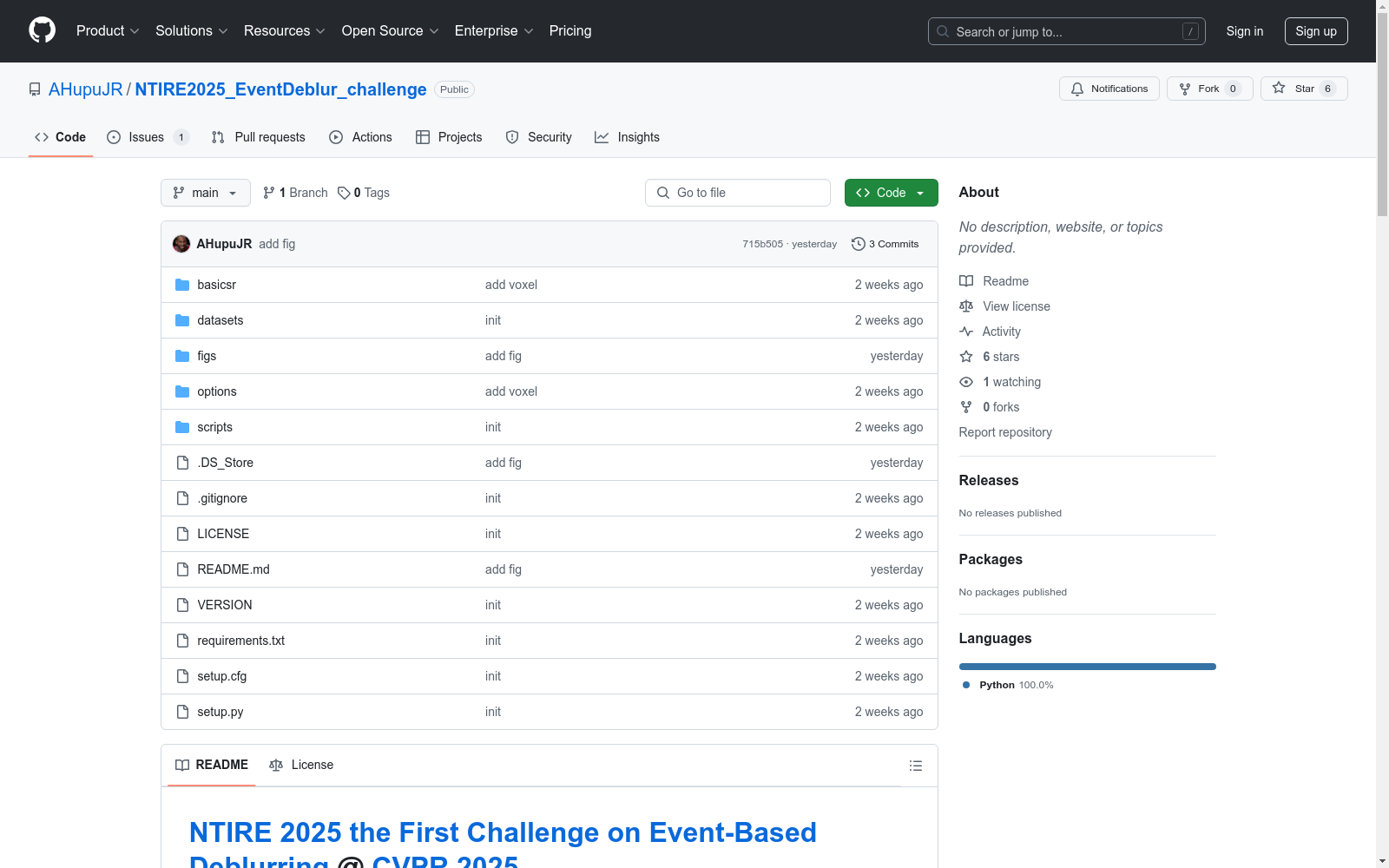Open the Pull requests tab
The image size is (1389, 868).
(x=258, y=137)
